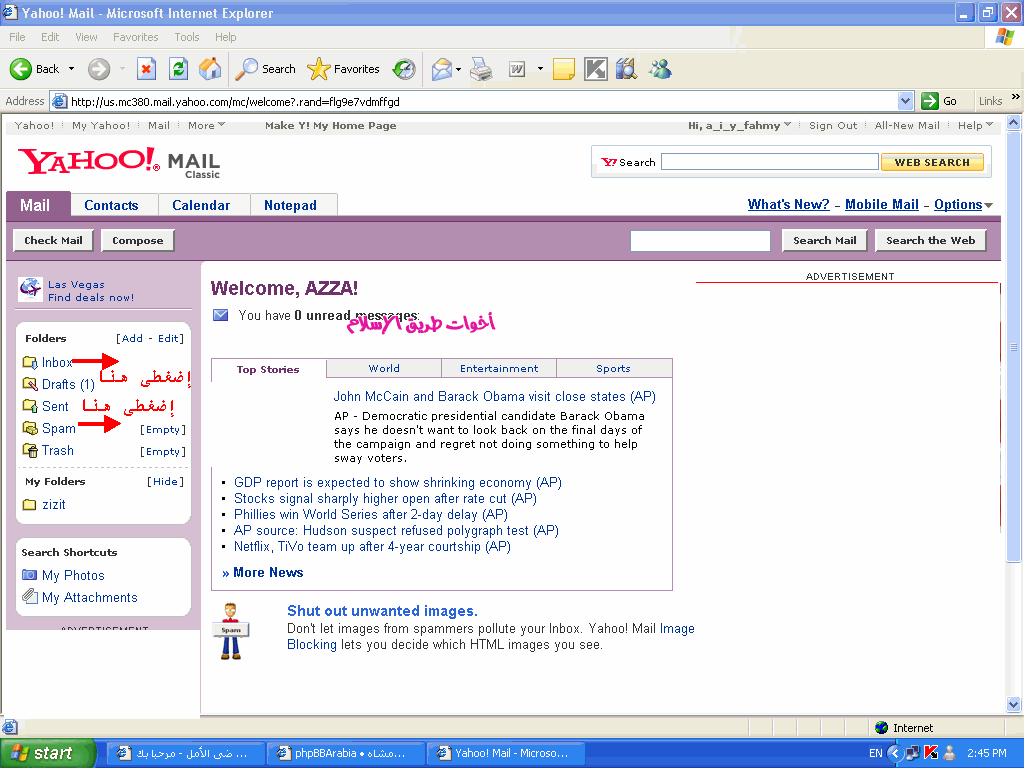Click the EN language indicator in taskbar
The height and width of the screenshot is (768, 1024).
tap(875, 753)
